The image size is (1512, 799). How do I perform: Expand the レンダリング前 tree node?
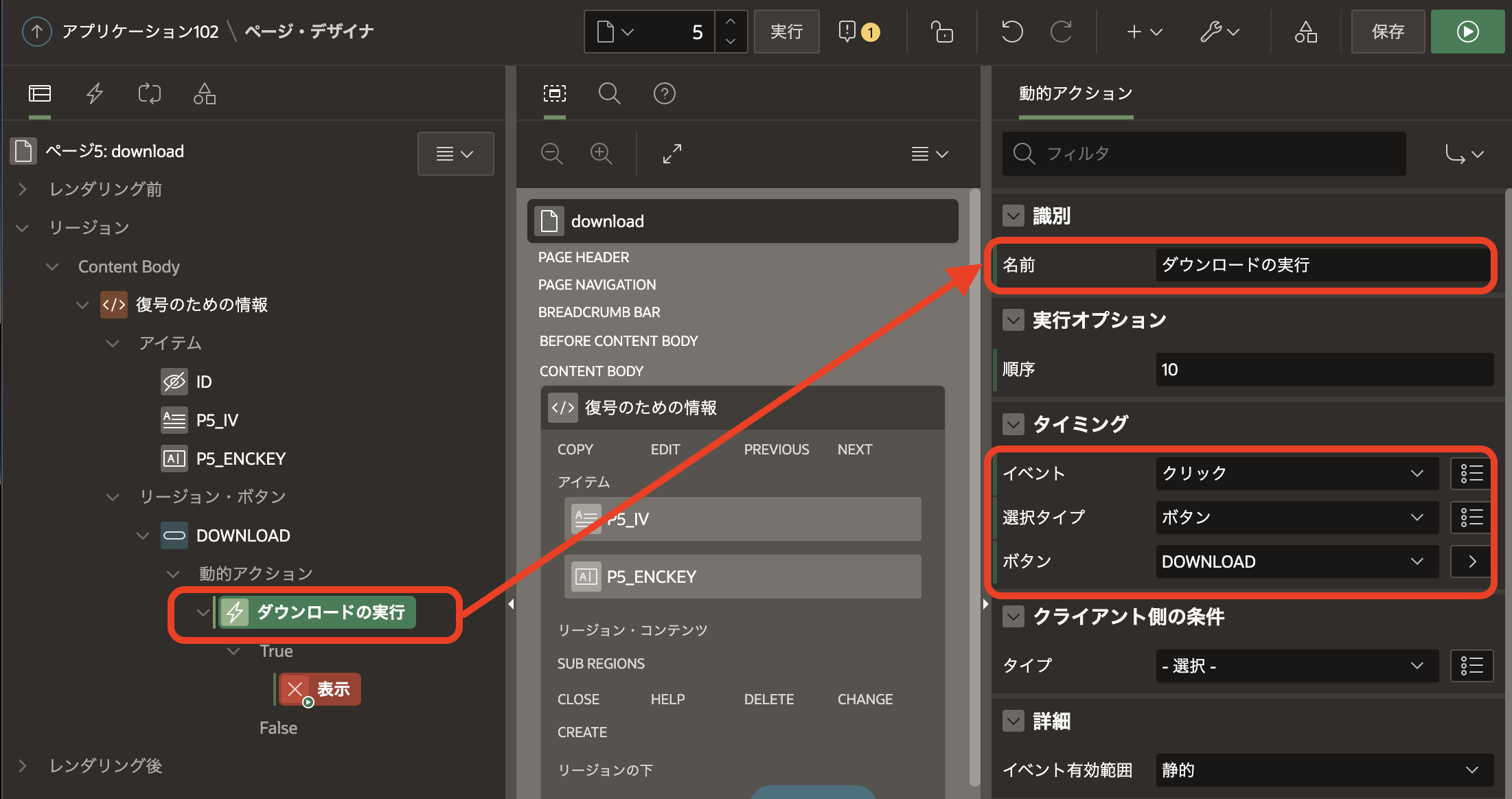23,189
